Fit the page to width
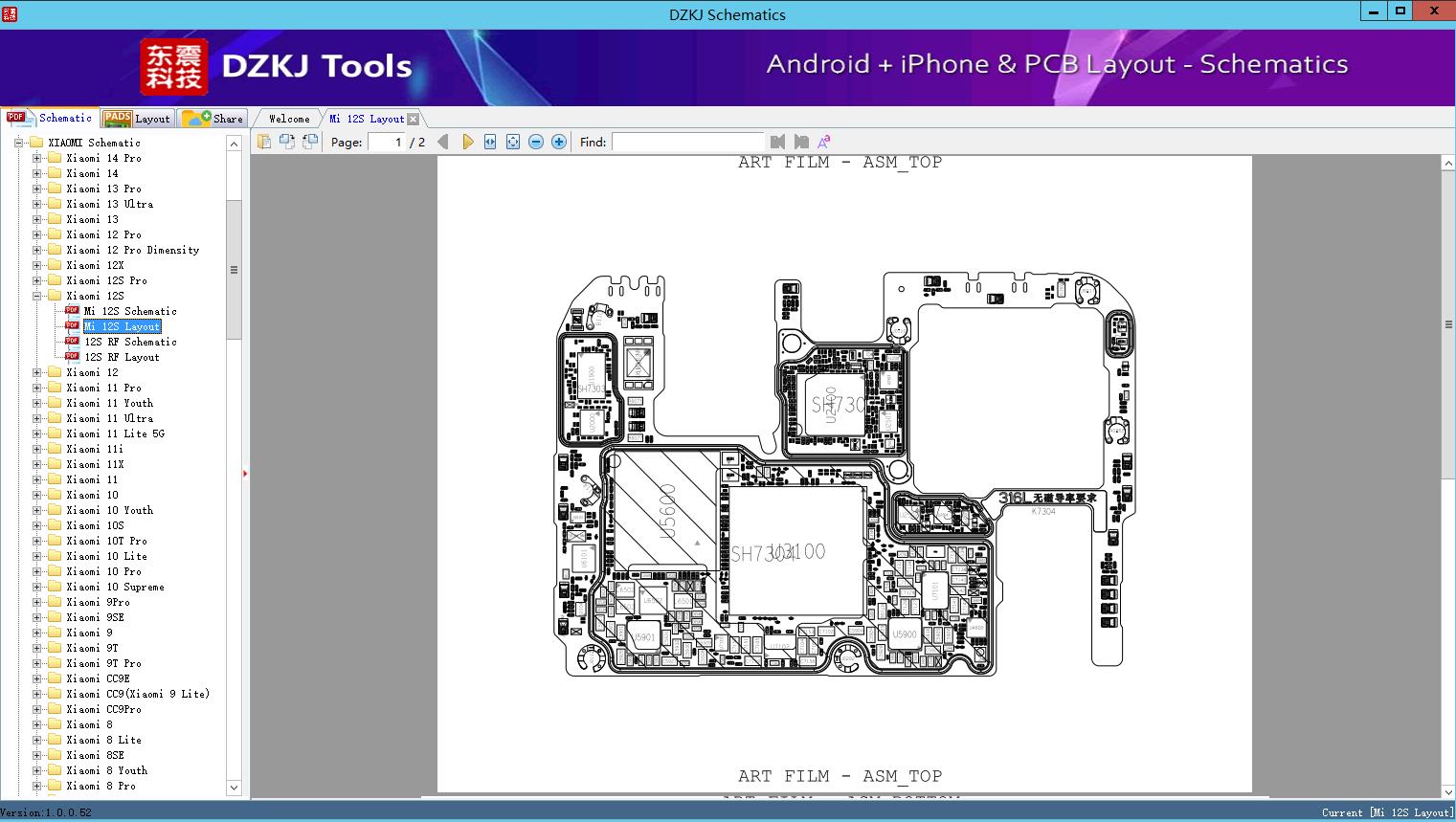This screenshot has height=822, width=1456. (x=490, y=142)
